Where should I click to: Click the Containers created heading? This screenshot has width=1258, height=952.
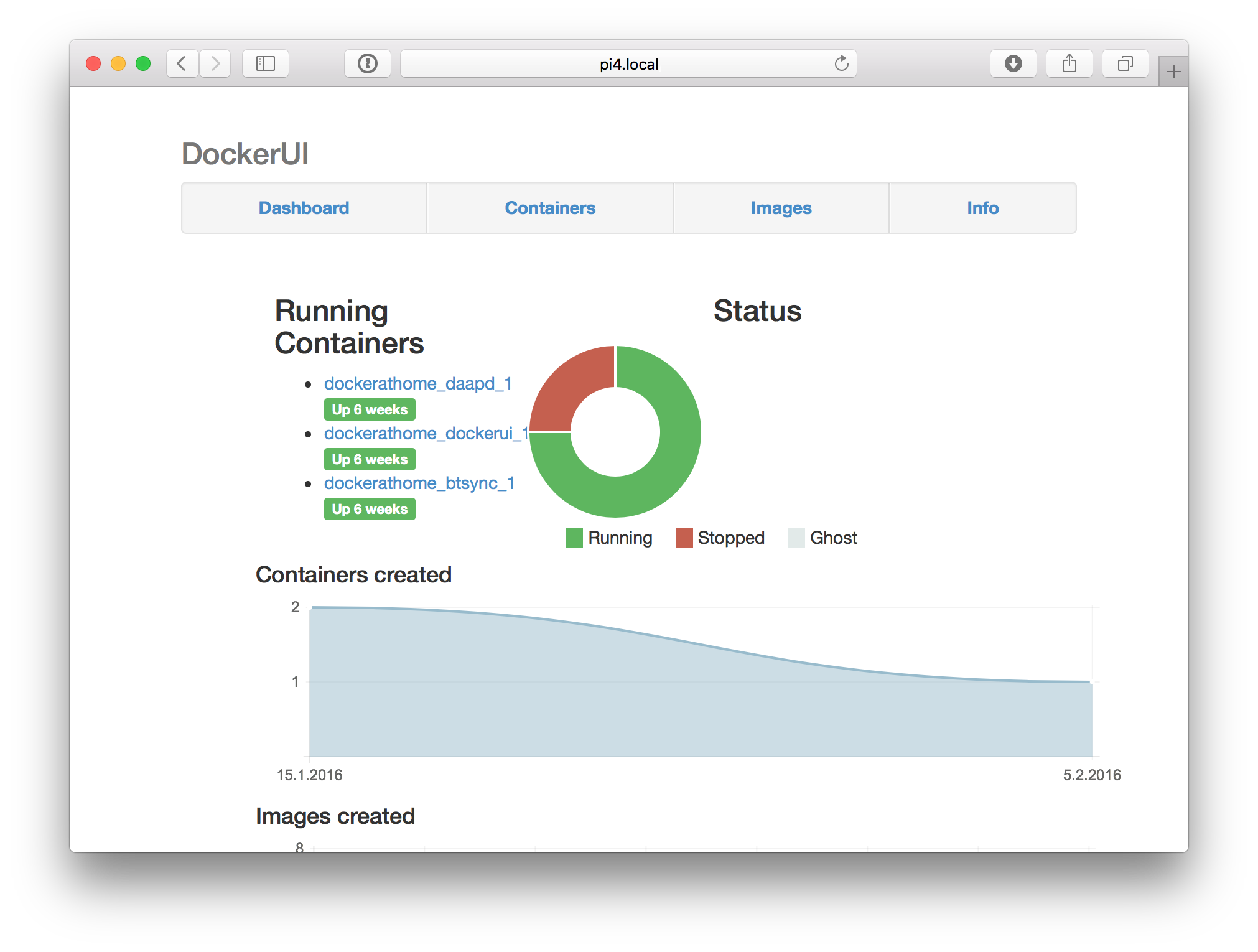(353, 574)
